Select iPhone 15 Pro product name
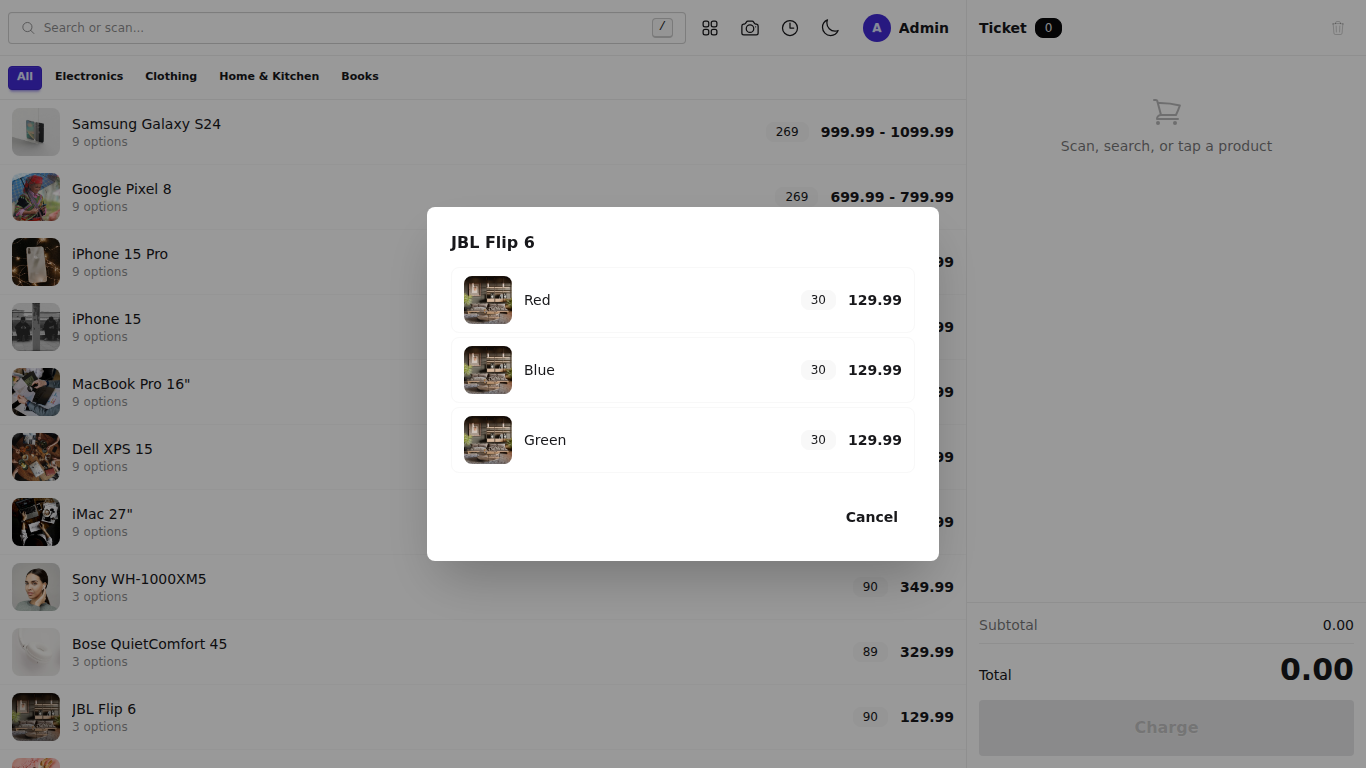 point(120,254)
